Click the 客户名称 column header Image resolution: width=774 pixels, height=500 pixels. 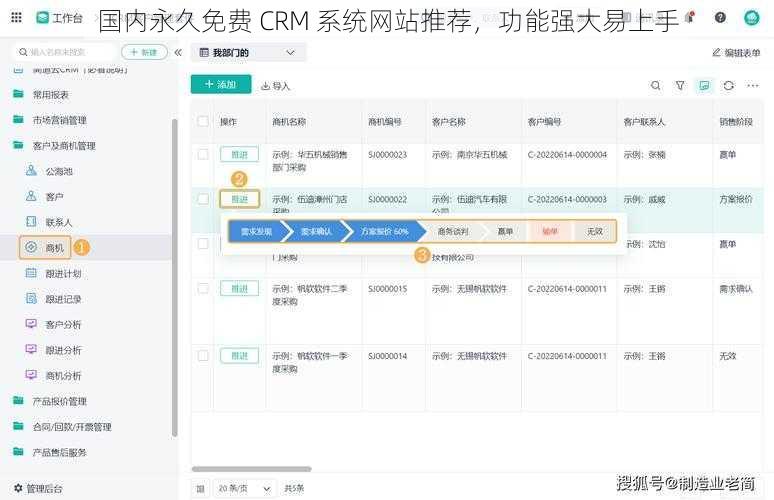click(449, 121)
